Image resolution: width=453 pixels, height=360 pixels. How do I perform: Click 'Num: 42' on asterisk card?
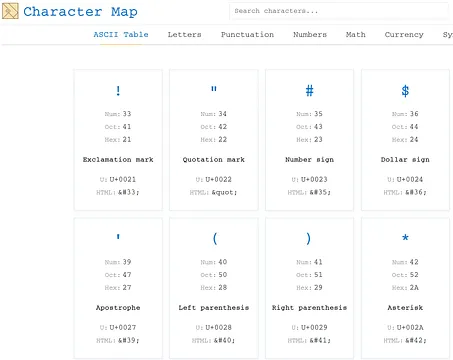pos(405,262)
